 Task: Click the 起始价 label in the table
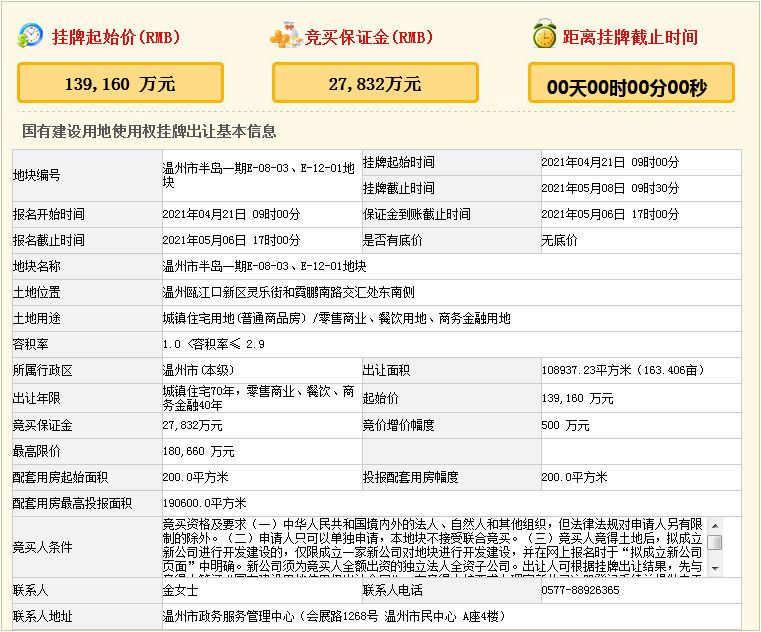pyautogui.click(x=380, y=398)
